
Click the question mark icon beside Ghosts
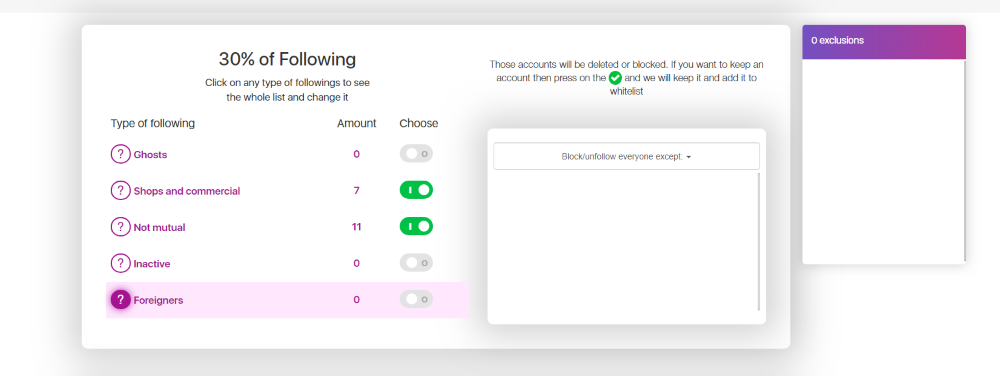click(x=120, y=154)
